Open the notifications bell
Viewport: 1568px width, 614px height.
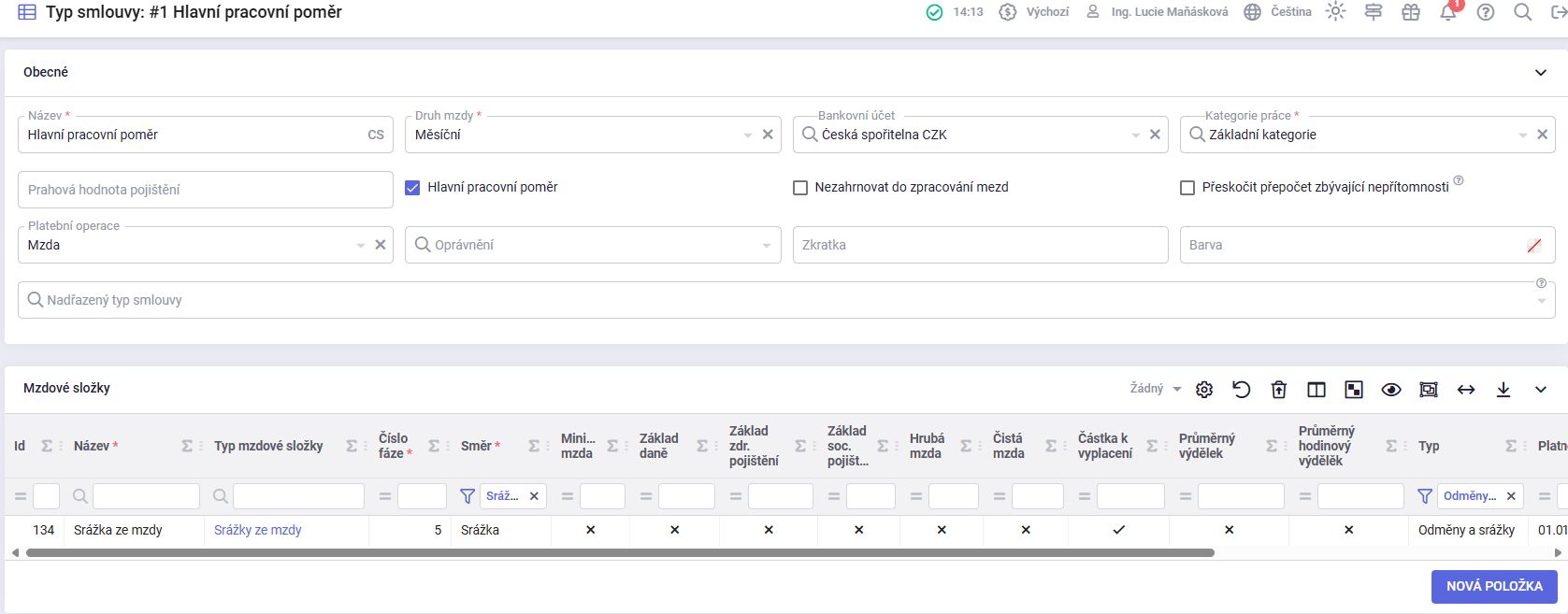(x=1447, y=13)
